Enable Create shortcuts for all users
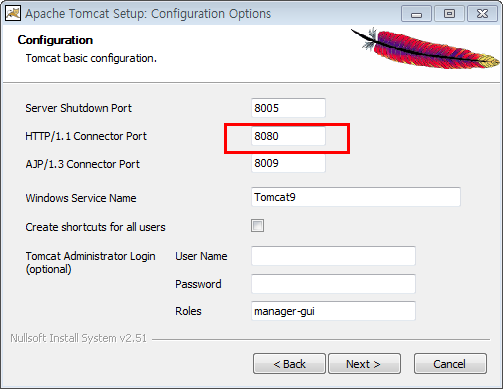 257,226
